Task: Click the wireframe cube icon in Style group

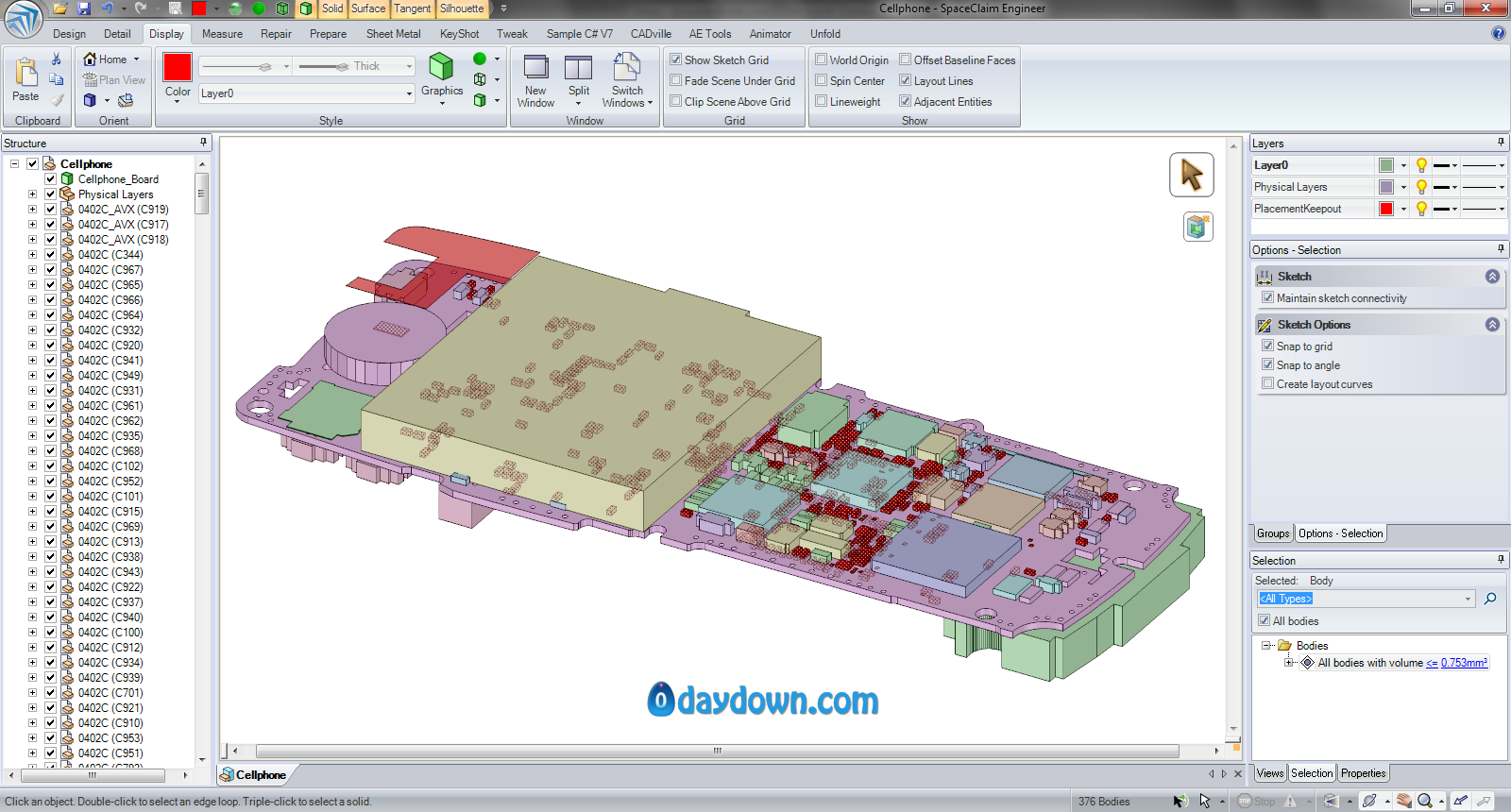Action: point(480,79)
